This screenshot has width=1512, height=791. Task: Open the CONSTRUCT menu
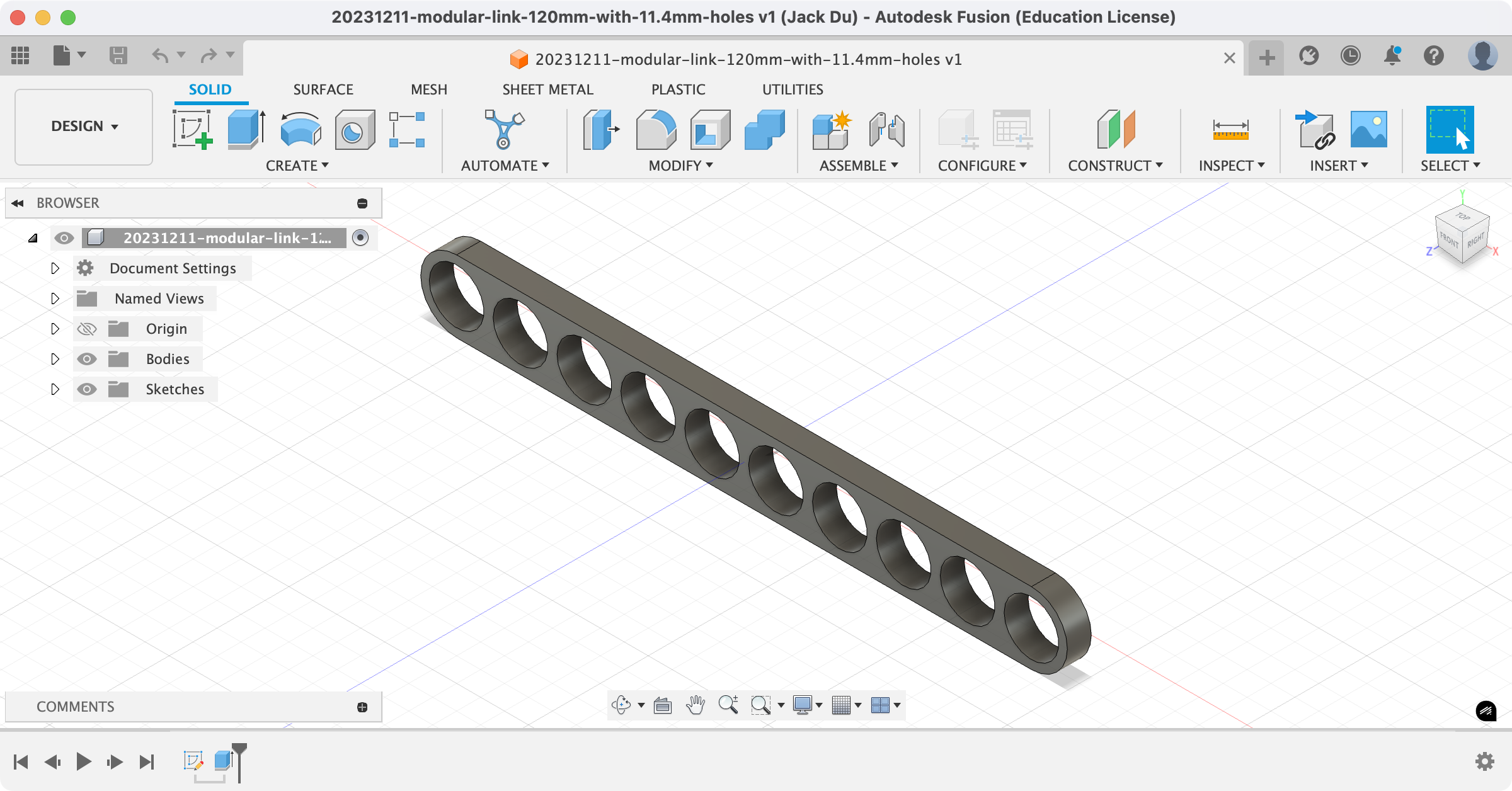coord(1114,166)
